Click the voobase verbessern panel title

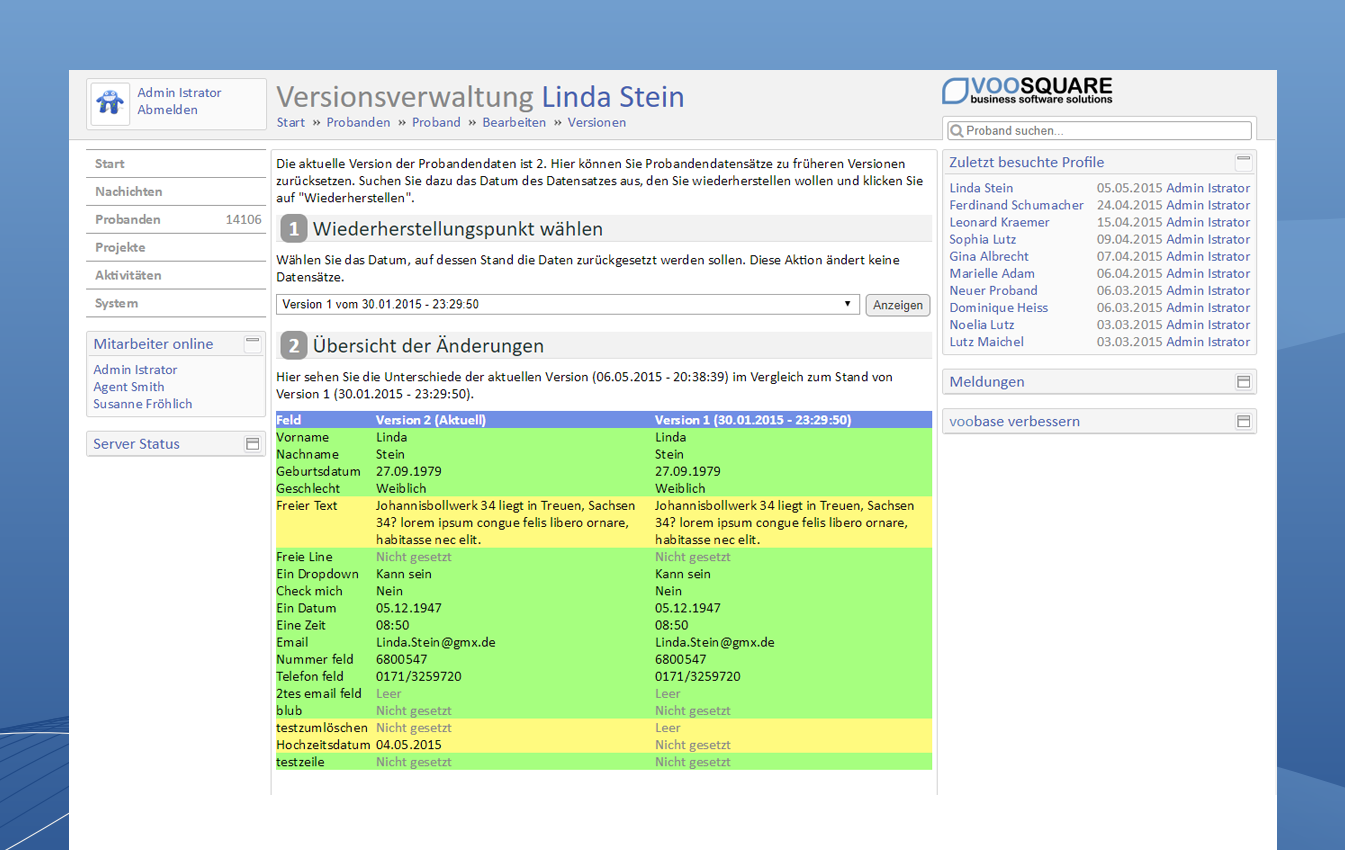click(x=1014, y=422)
